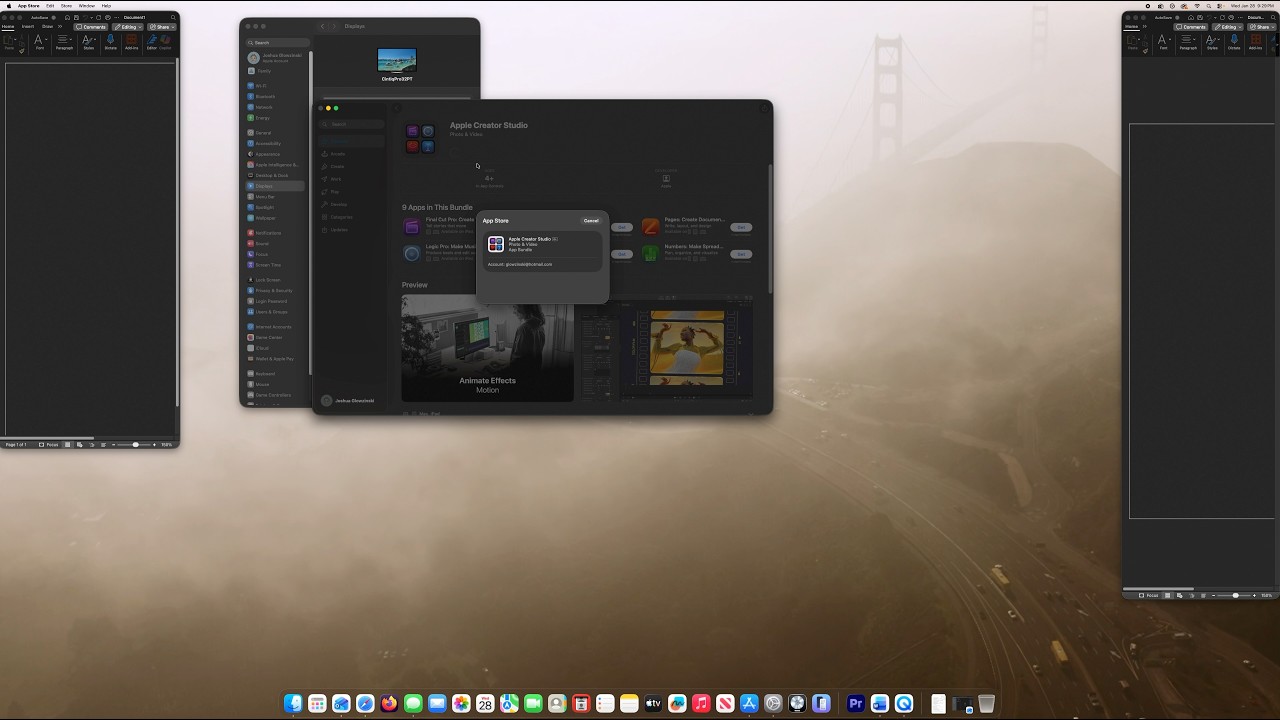Click System Settings search field
This screenshot has height=720, width=1280.
(277, 43)
